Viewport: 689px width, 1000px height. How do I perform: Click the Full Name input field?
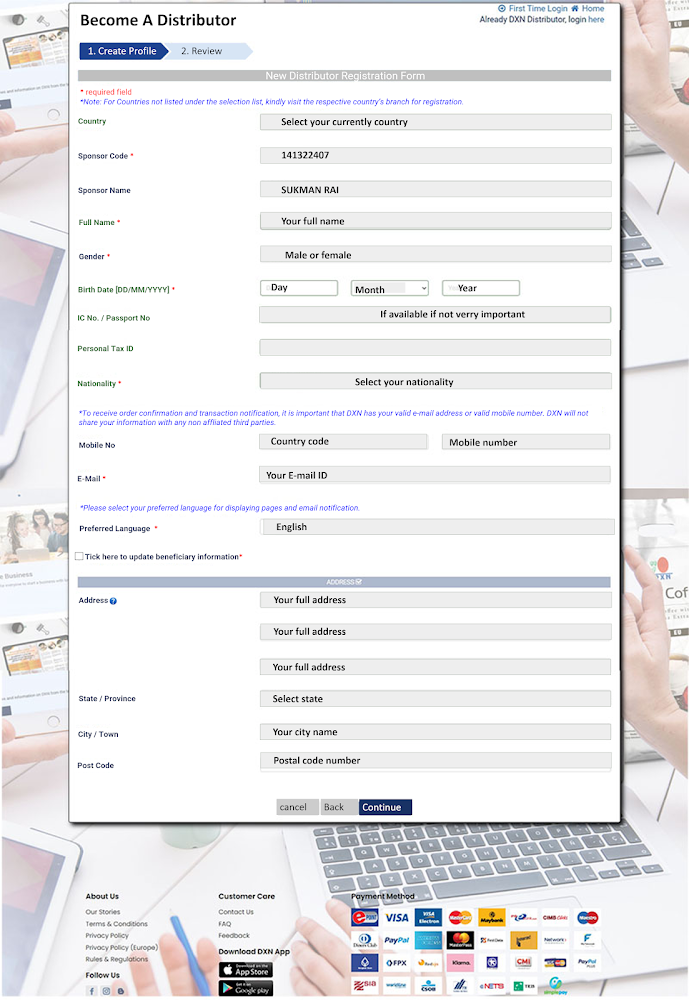[436, 221]
